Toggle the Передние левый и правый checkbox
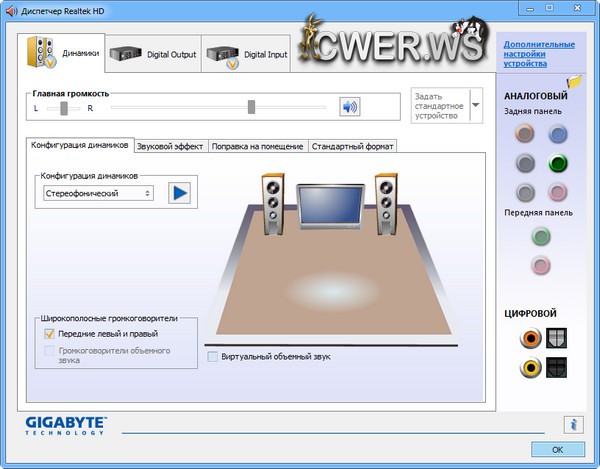 point(49,334)
